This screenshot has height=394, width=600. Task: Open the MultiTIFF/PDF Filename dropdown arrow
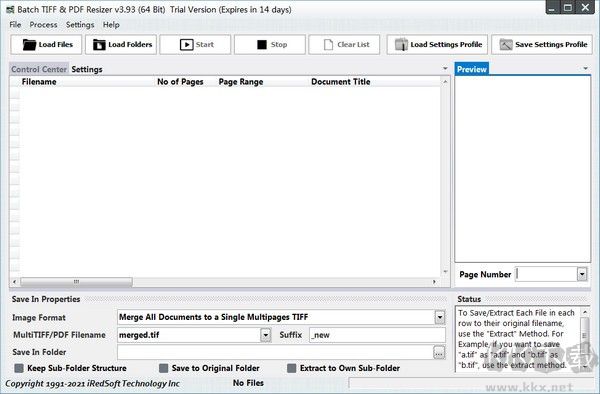coord(266,335)
